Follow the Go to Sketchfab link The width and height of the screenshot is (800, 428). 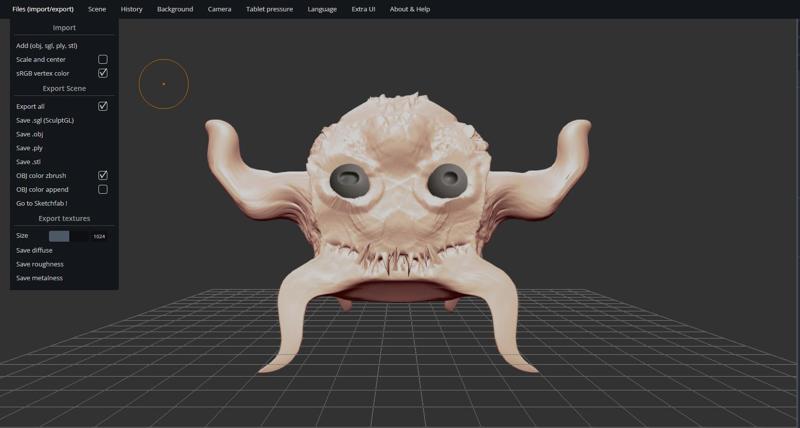coord(42,203)
